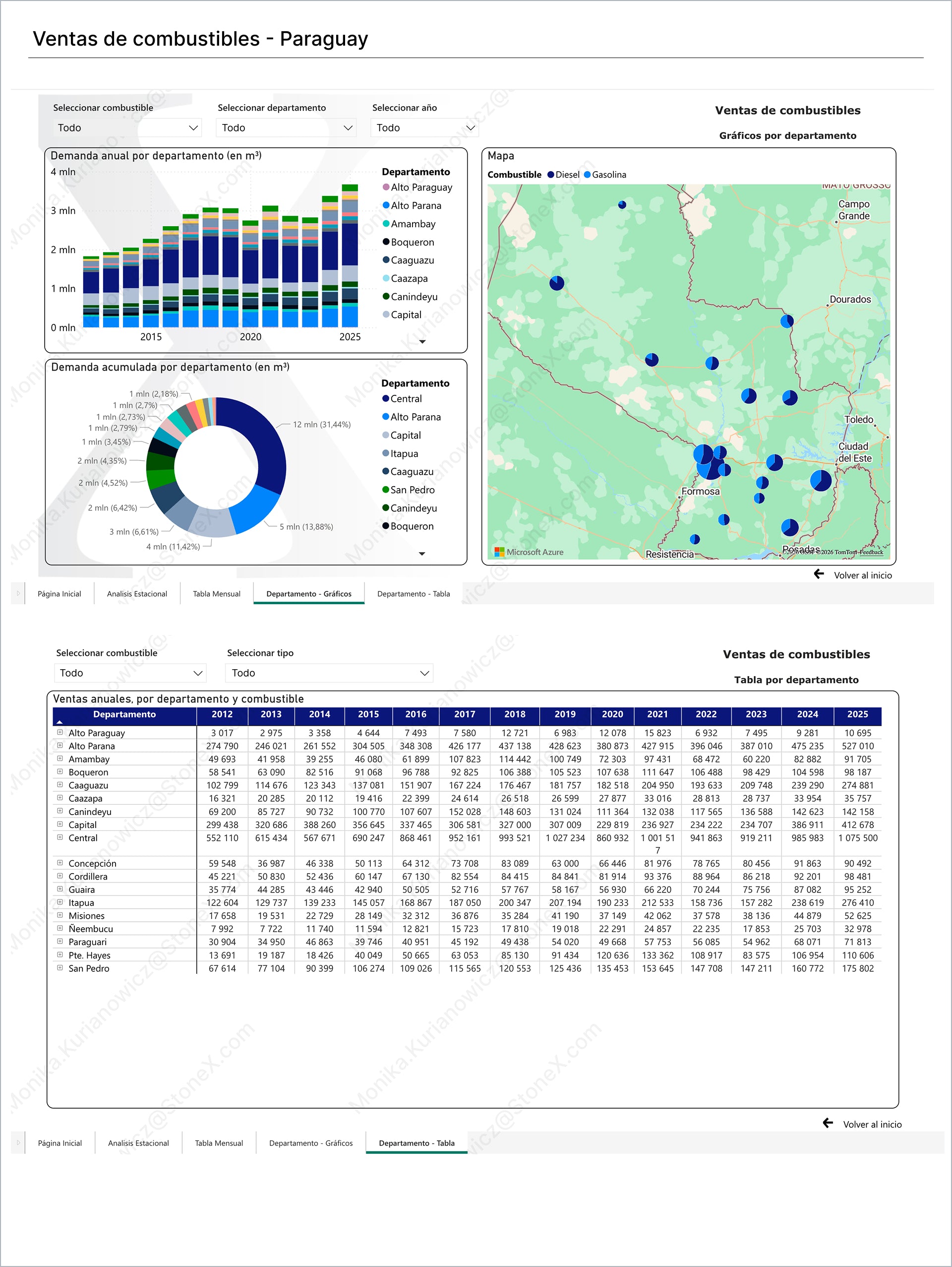This screenshot has width=952, height=1267.
Task: Click the Microsoft Azure logo on map
Action: click(499, 552)
